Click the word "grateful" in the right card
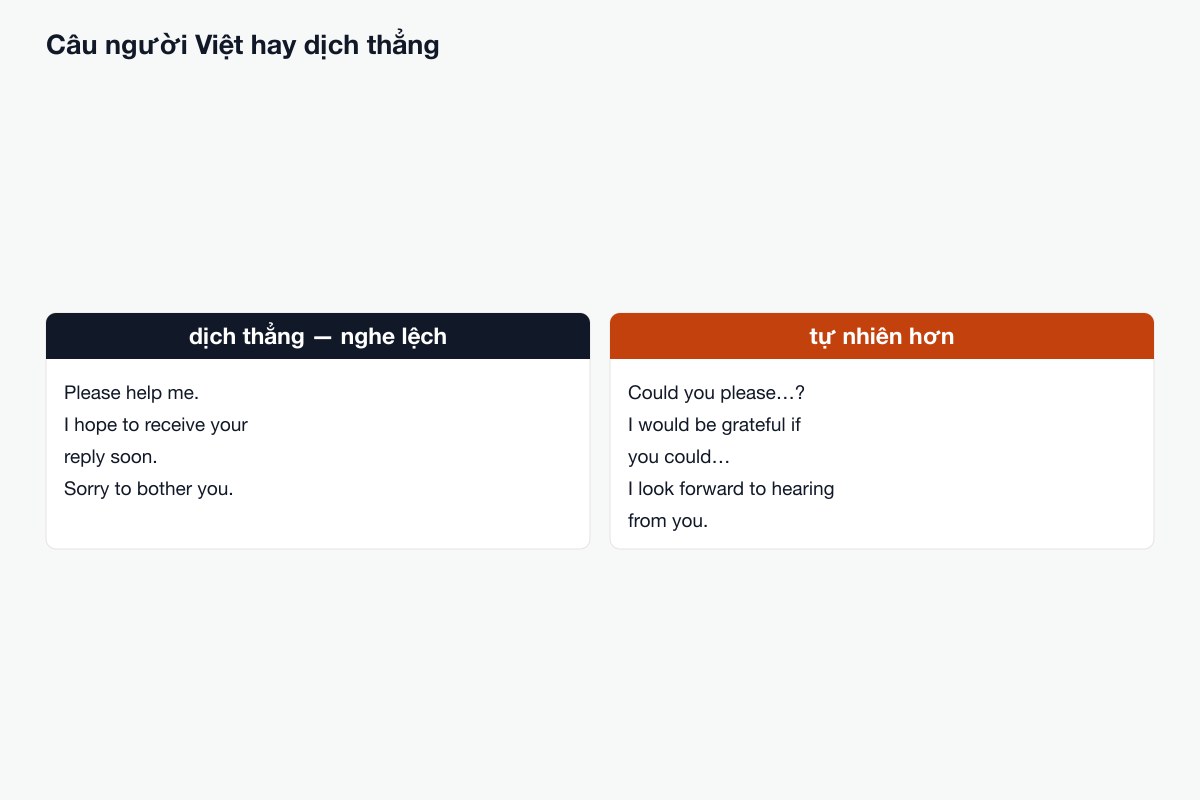 click(x=752, y=425)
